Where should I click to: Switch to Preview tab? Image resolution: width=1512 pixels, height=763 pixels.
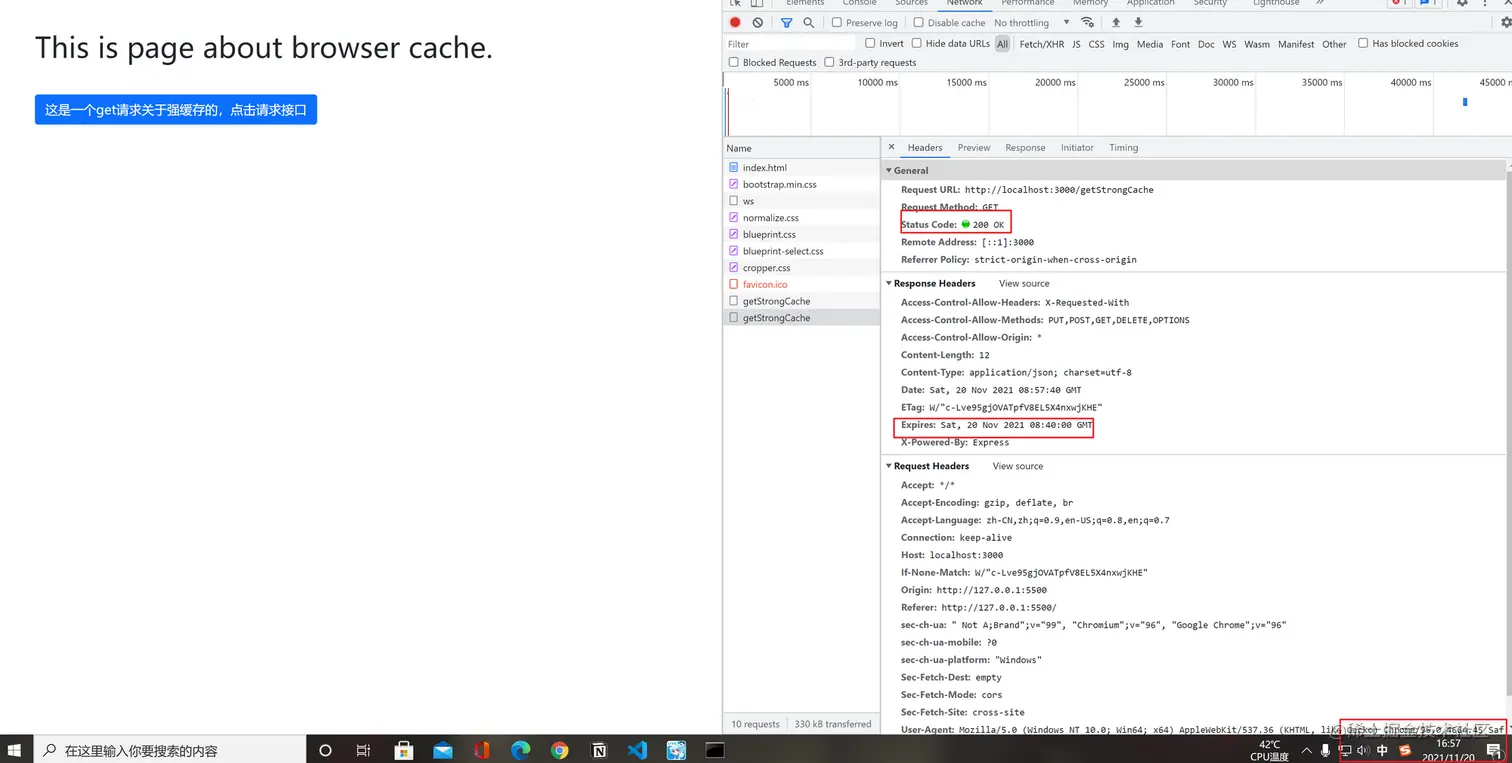coord(974,147)
